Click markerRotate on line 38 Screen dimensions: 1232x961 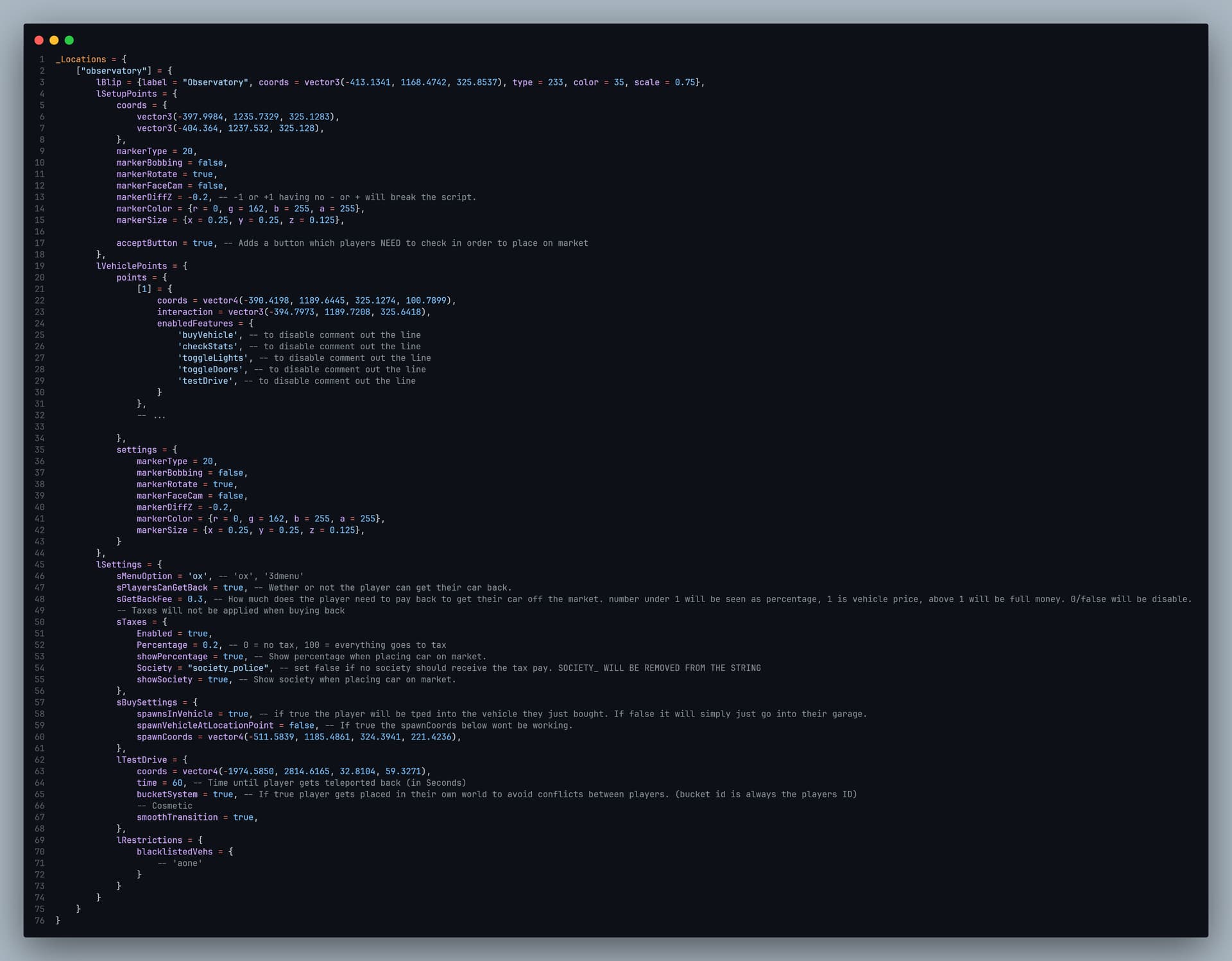pos(167,485)
